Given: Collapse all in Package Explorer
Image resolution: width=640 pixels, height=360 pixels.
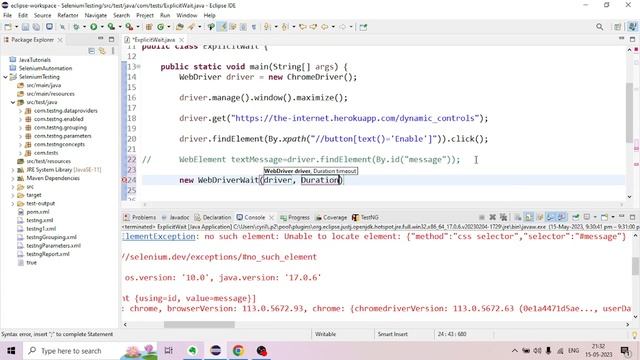Looking at the screenshot, I should tap(91, 51).
